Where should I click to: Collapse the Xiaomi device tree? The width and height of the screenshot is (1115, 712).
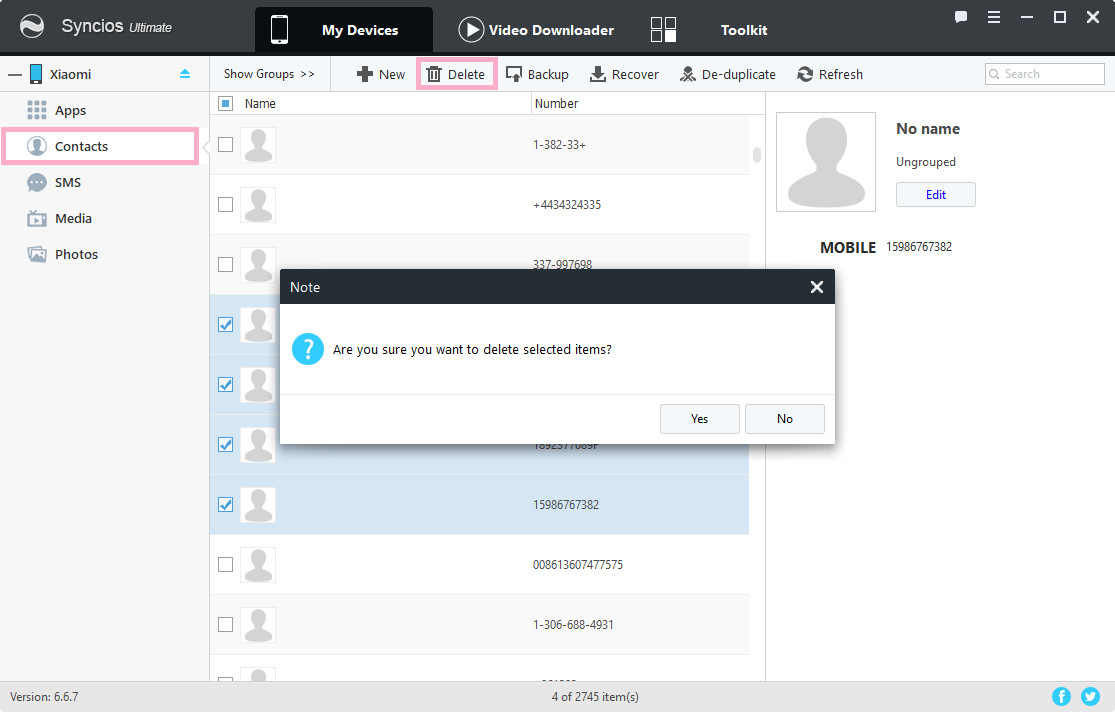(15, 74)
